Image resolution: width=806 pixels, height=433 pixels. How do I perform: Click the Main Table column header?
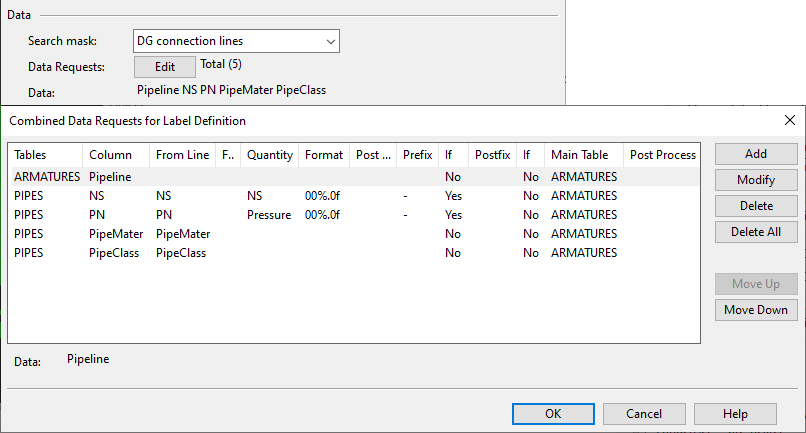(x=583, y=155)
